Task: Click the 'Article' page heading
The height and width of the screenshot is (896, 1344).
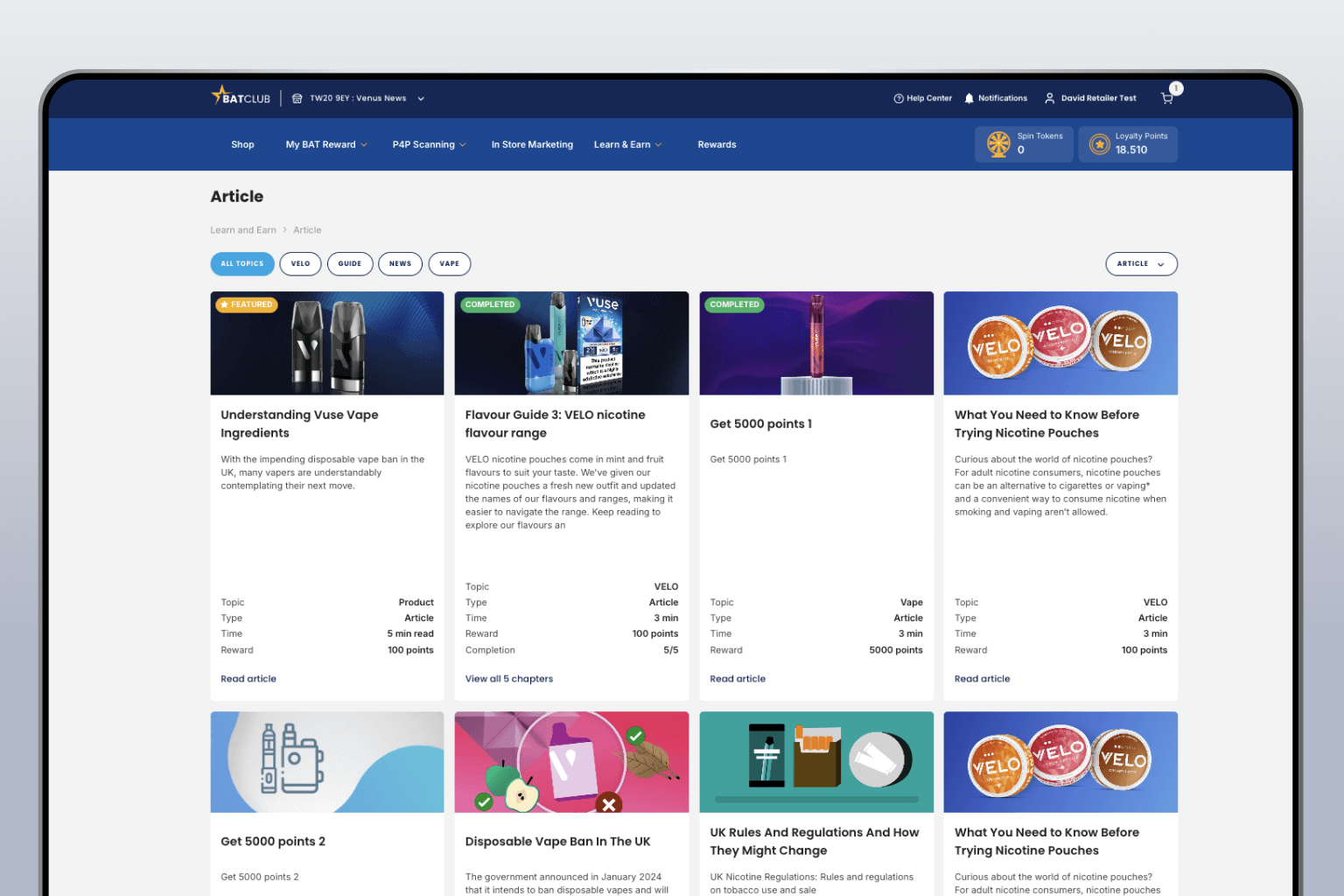Action: (236, 197)
